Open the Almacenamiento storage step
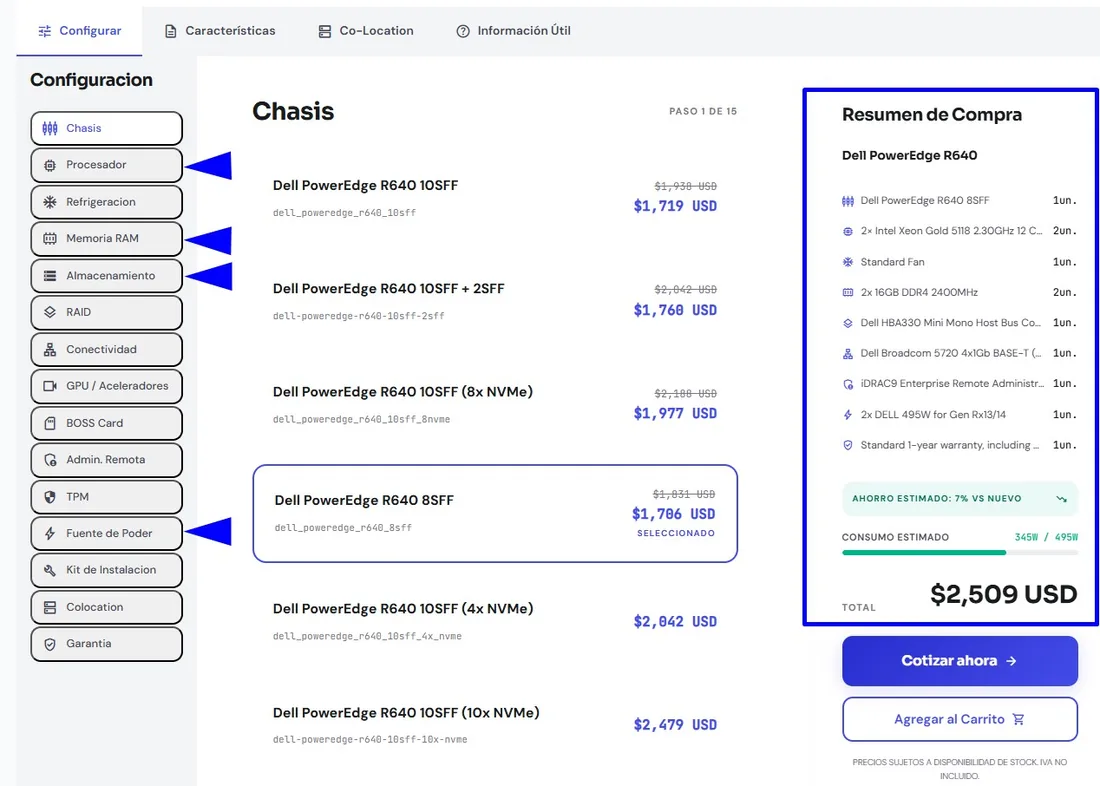 pos(107,276)
